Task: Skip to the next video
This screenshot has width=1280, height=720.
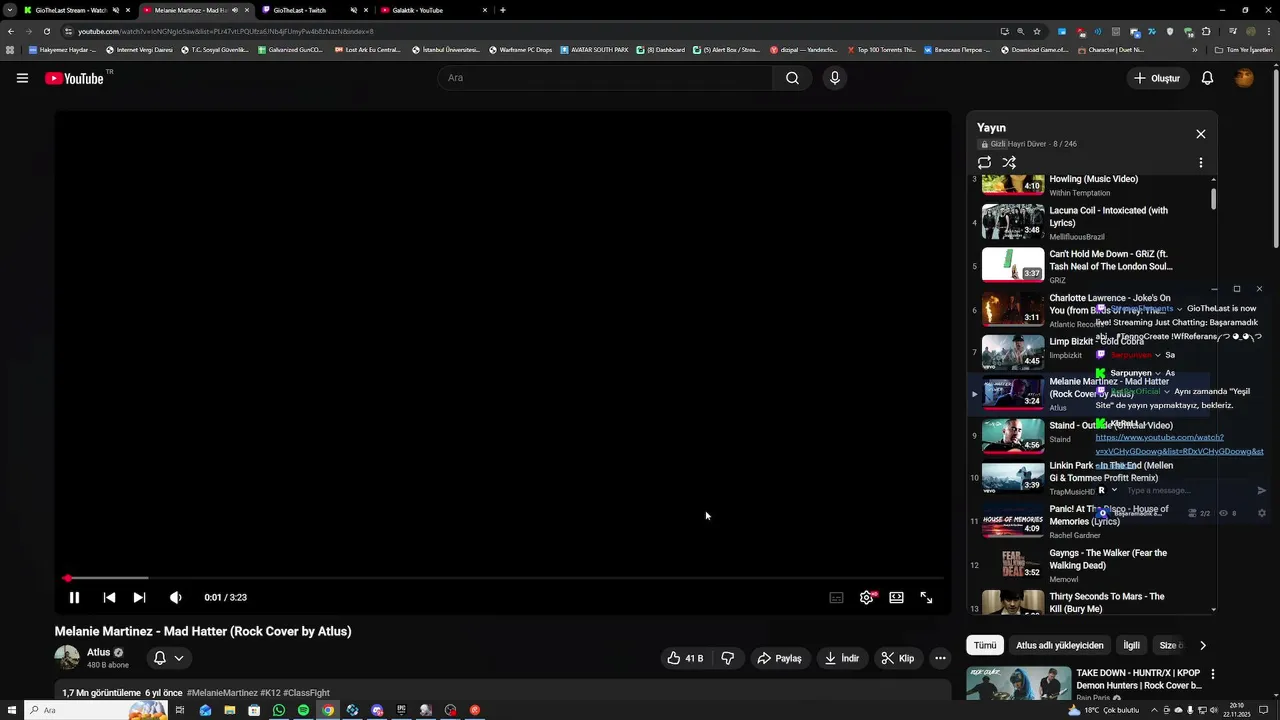Action: click(139, 597)
